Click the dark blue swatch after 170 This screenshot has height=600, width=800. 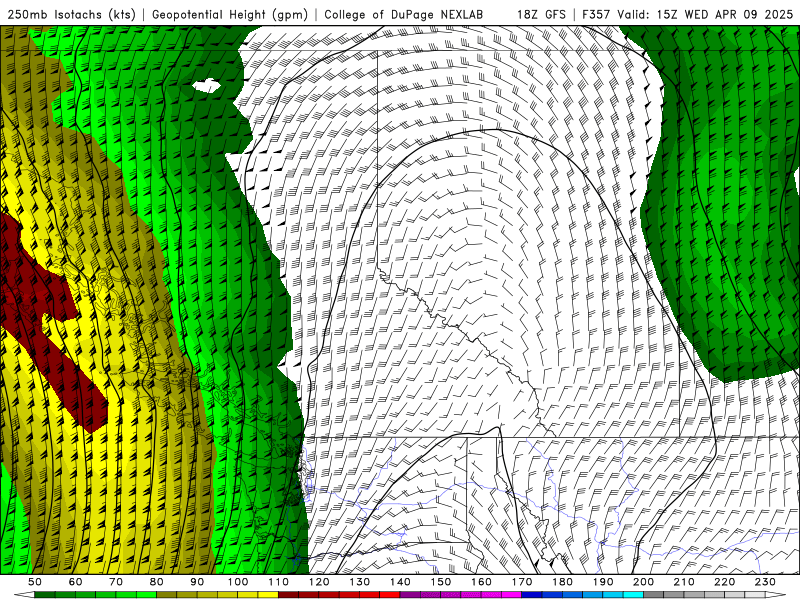click(x=532, y=595)
